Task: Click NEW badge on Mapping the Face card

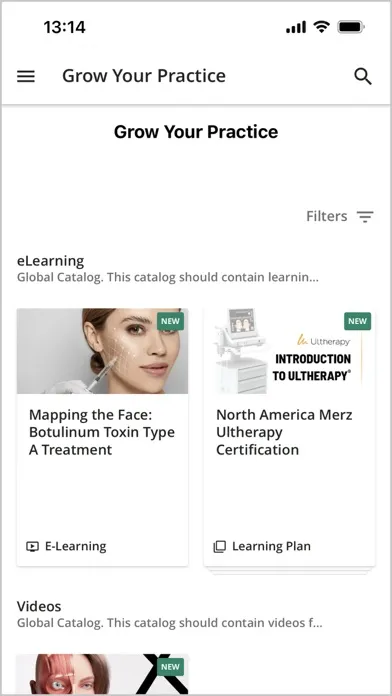Action: [x=170, y=321]
